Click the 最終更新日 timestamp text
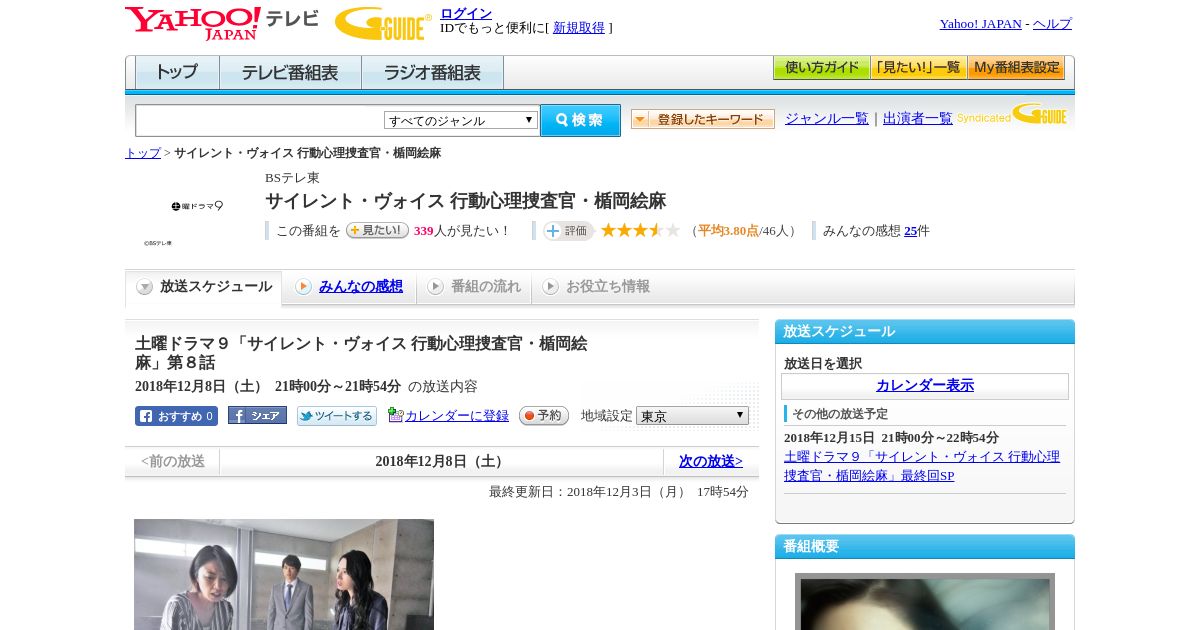The image size is (1200, 630). pyautogui.click(x=619, y=492)
